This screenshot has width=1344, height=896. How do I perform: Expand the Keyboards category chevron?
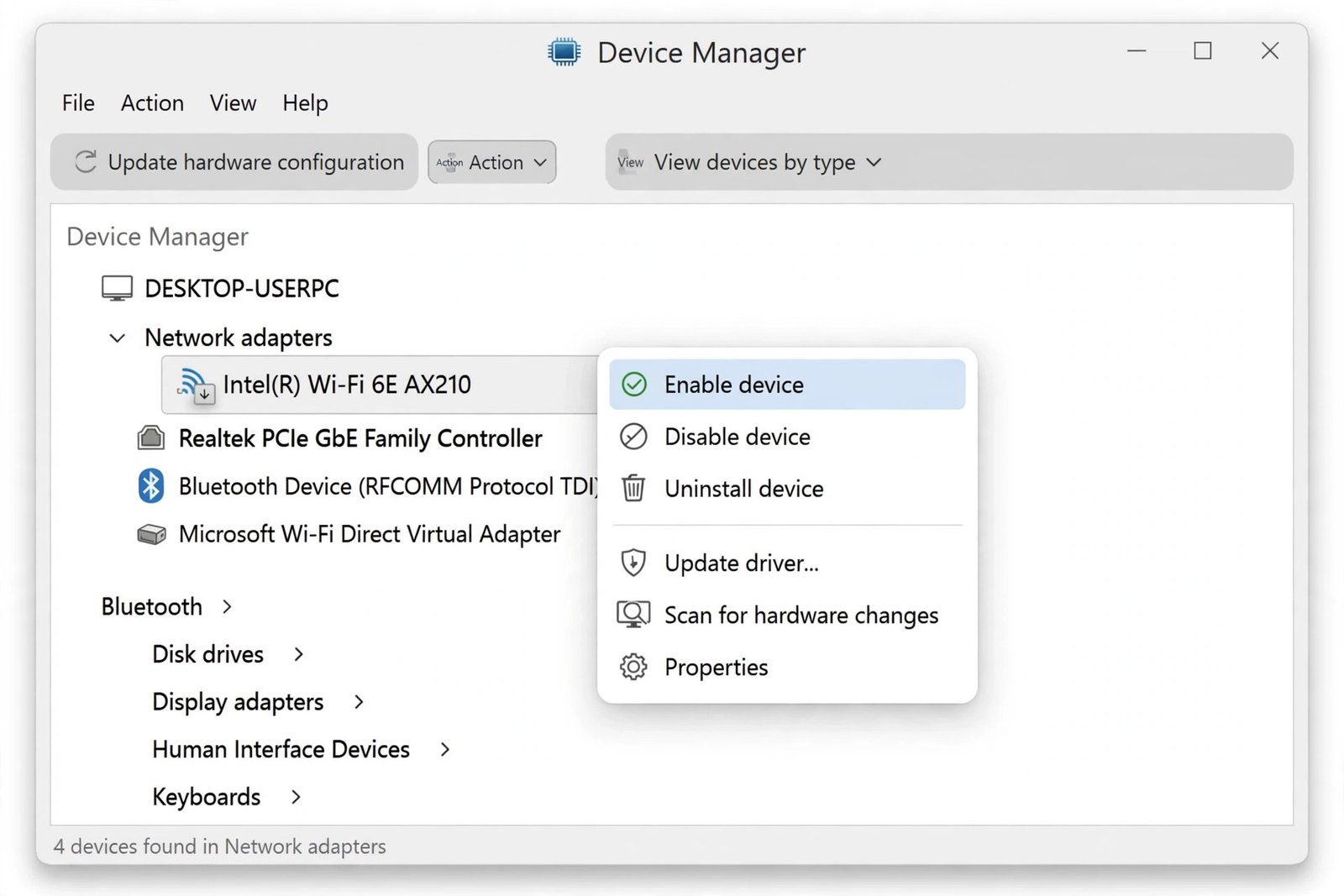point(296,797)
